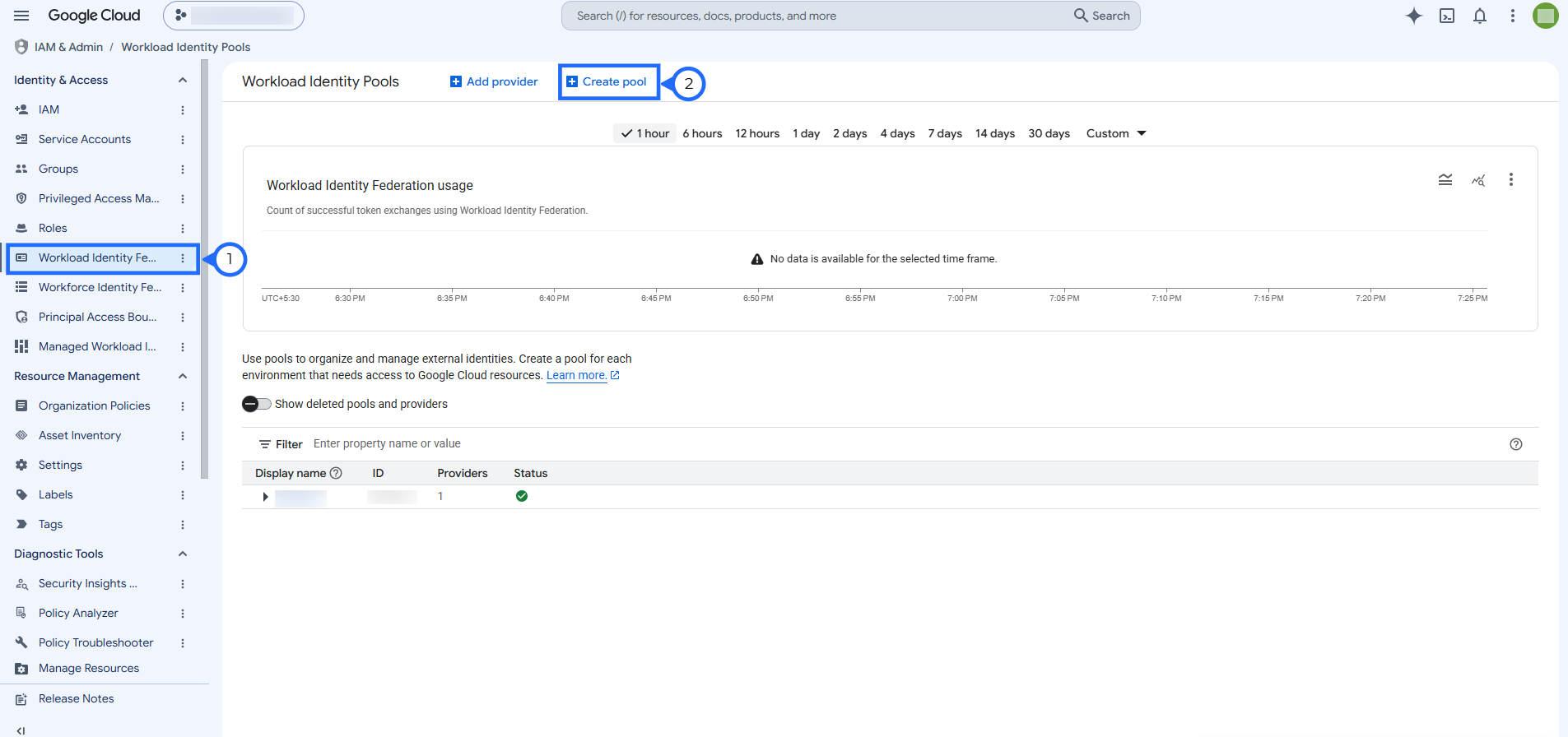Select the 12 hours time range
The width and height of the screenshot is (1568, 737).
click(x=757, y=133)
